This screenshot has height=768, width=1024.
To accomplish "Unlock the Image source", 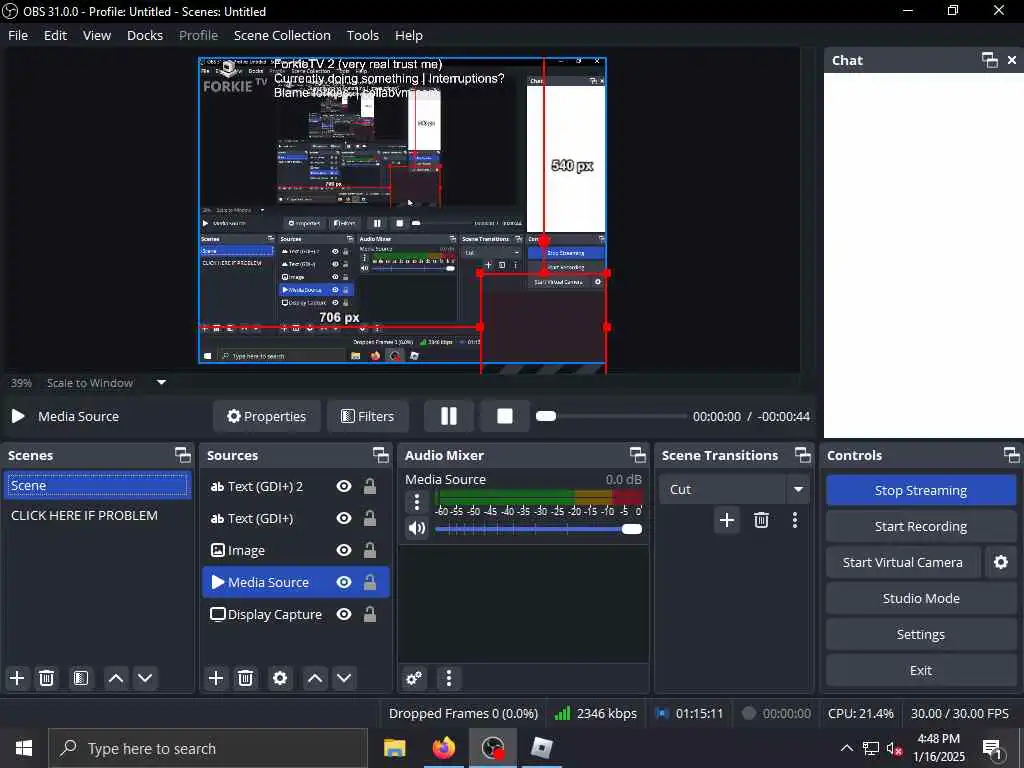I will click(x=370, y=551).
